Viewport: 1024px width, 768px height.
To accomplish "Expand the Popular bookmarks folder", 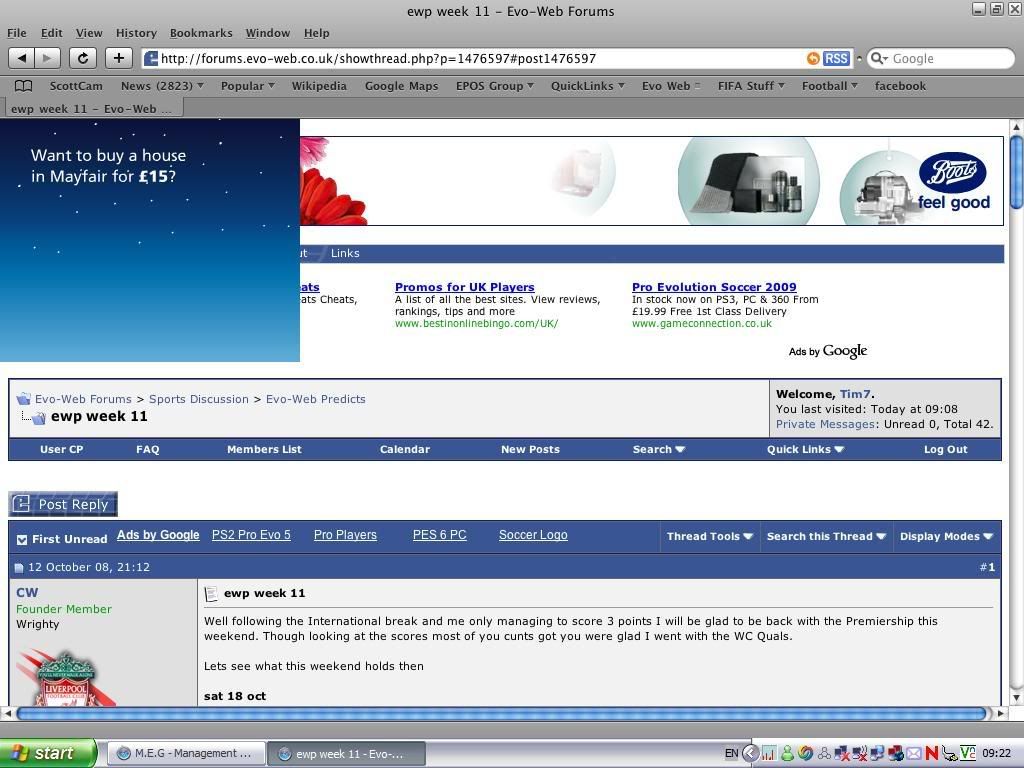I will [248, 86].
